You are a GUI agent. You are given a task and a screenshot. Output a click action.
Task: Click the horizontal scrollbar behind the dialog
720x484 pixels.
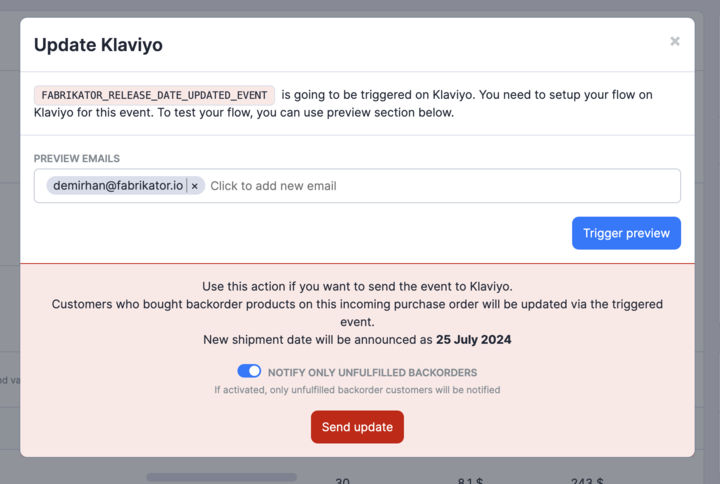[x=221, y=477]
